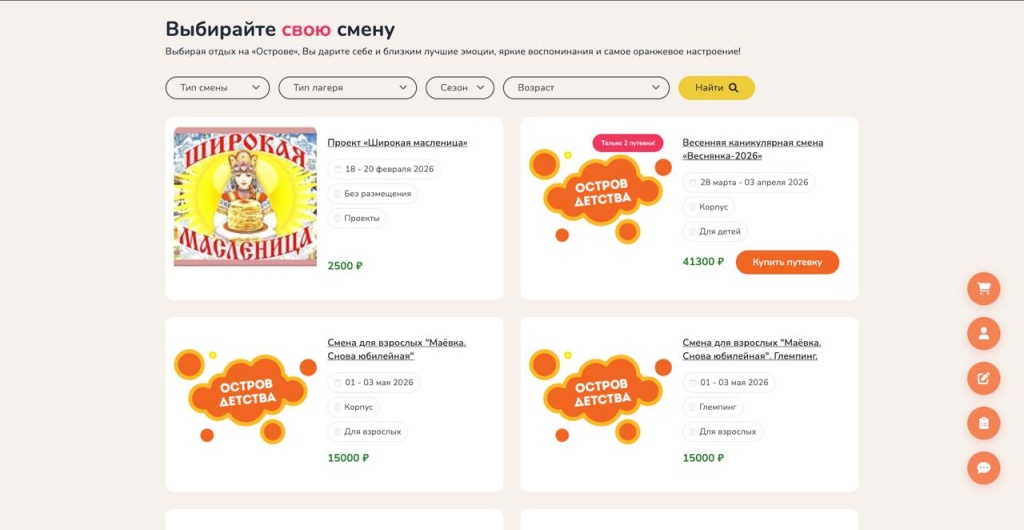
Task: Open the Возраст dropdown
Action: tap(586, 88)
